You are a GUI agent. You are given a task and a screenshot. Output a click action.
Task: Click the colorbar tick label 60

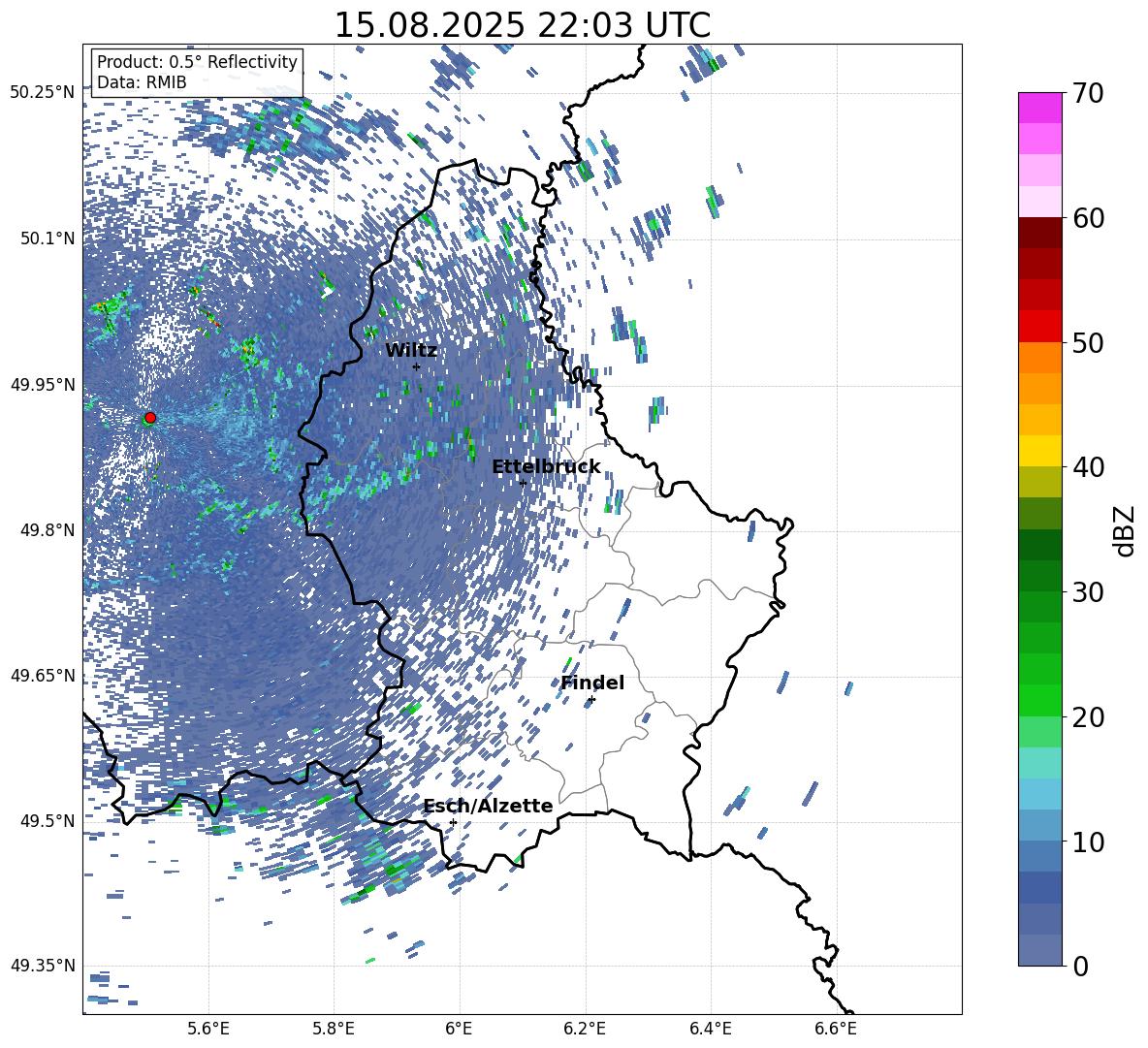[1088, 217]
